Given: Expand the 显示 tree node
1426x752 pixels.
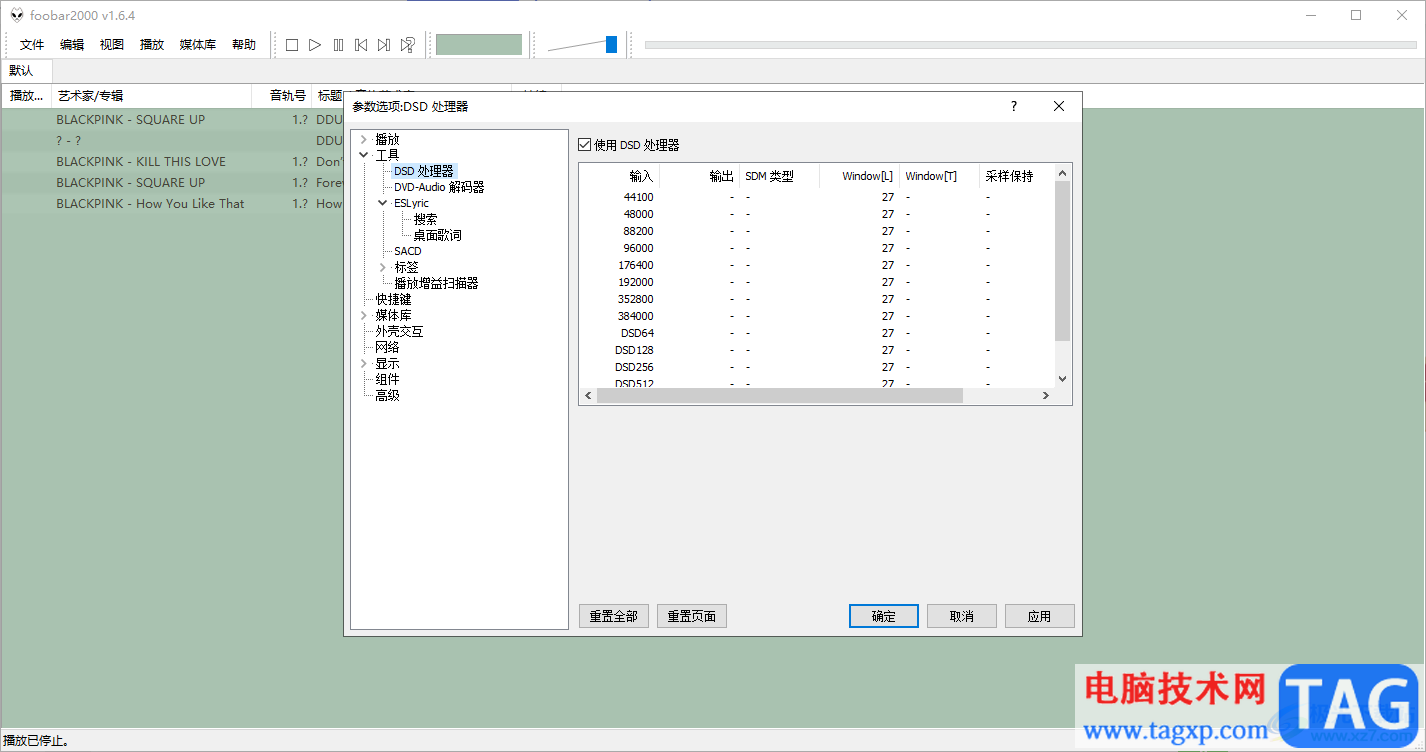Looking at the screenshot, I should (364, 363).
